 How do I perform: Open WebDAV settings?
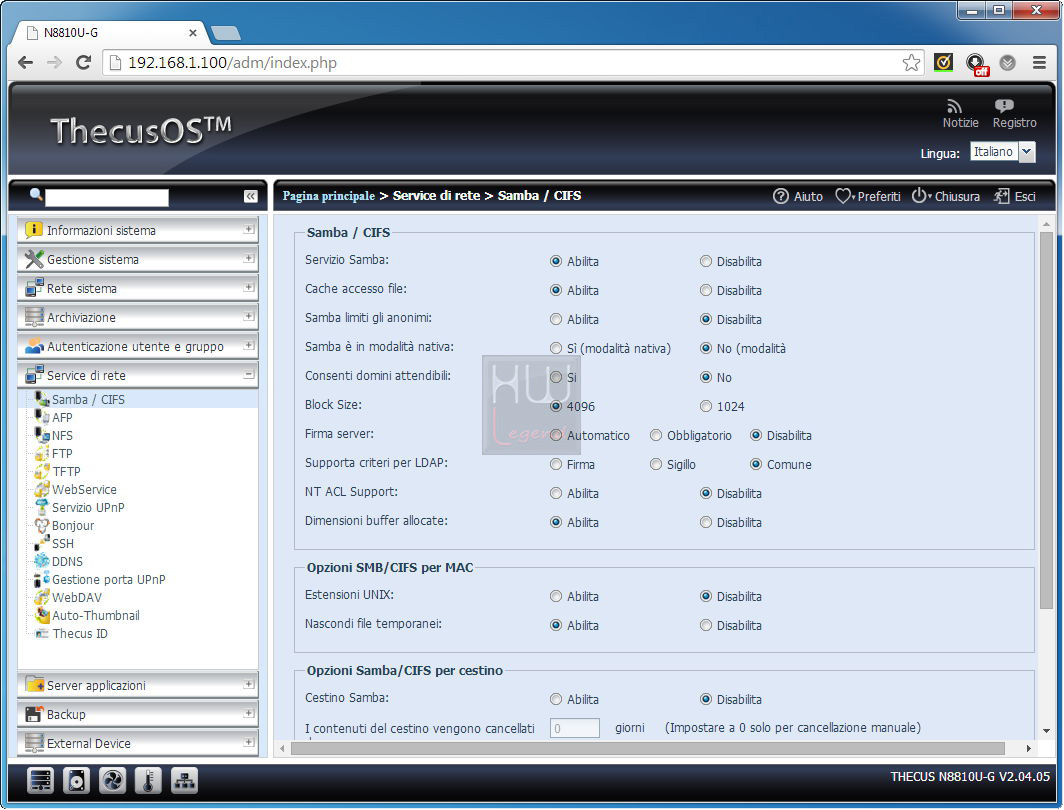76,598
